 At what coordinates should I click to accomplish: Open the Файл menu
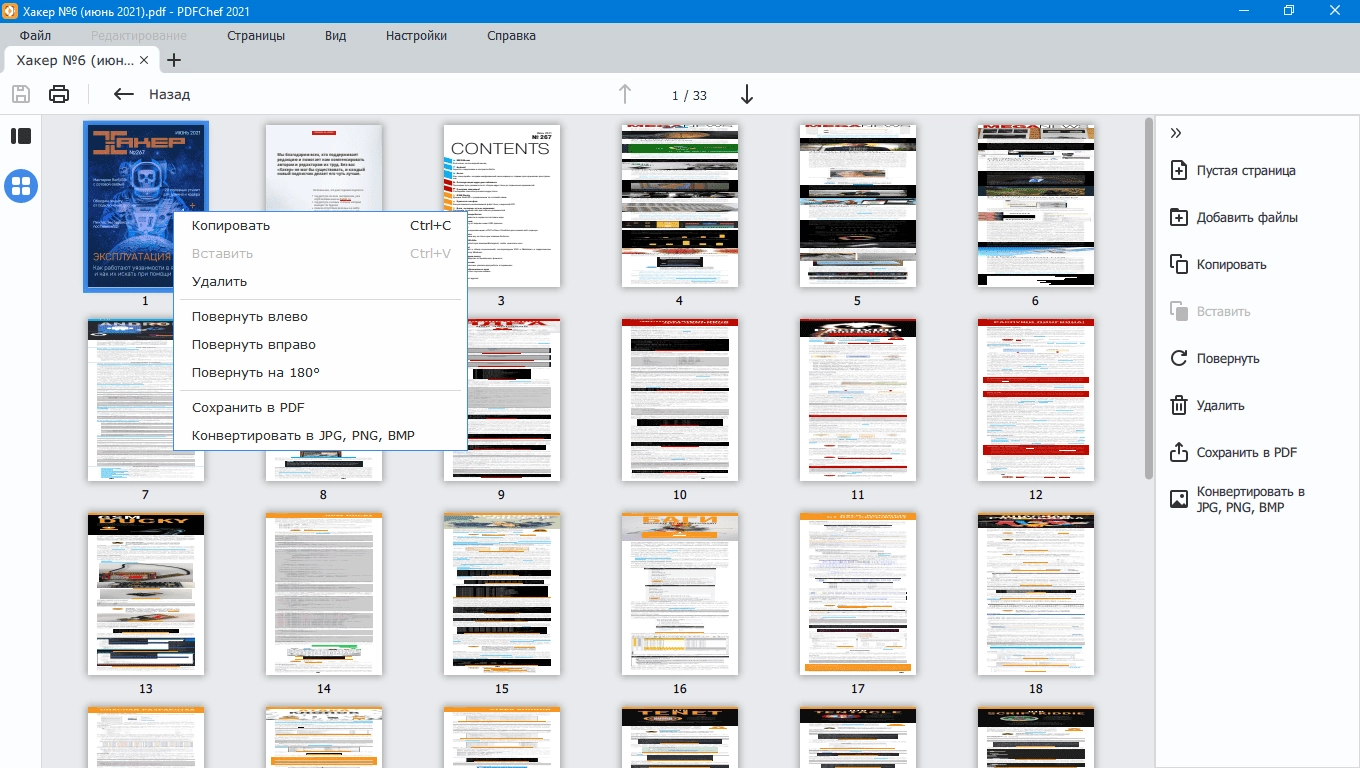click(x=35, y=35)
